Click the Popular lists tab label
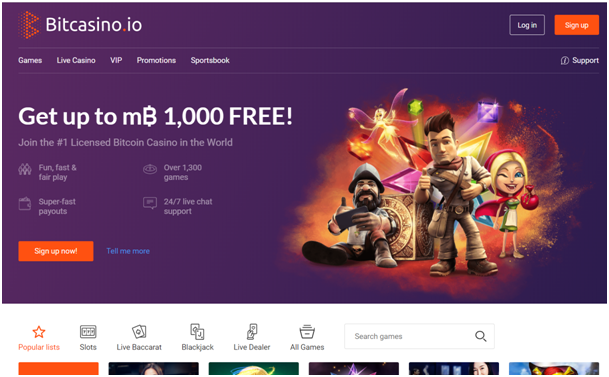 point(39,347)
